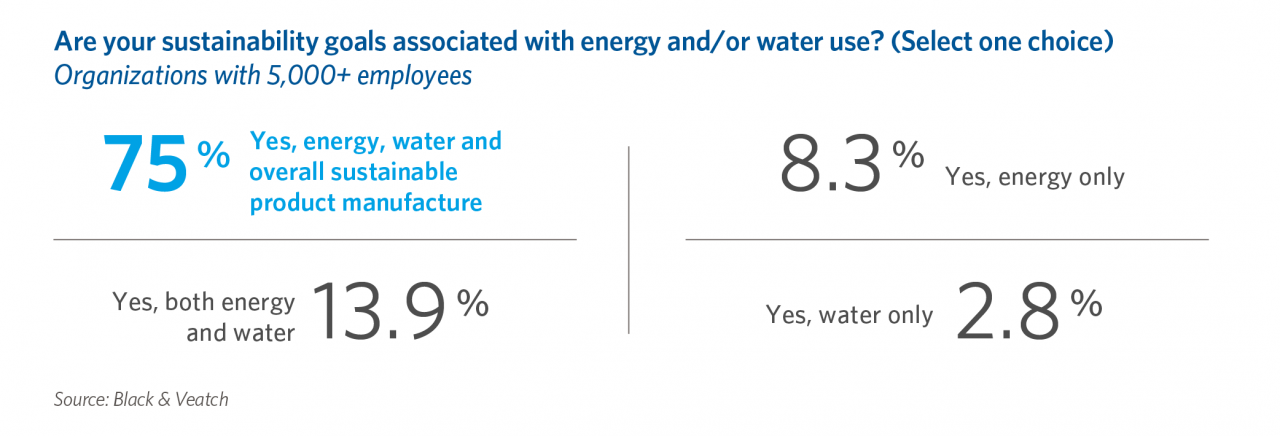Click the infographic title about sustainability goals
This screenshot has width=1280, height=436.
tap(584, 43)
